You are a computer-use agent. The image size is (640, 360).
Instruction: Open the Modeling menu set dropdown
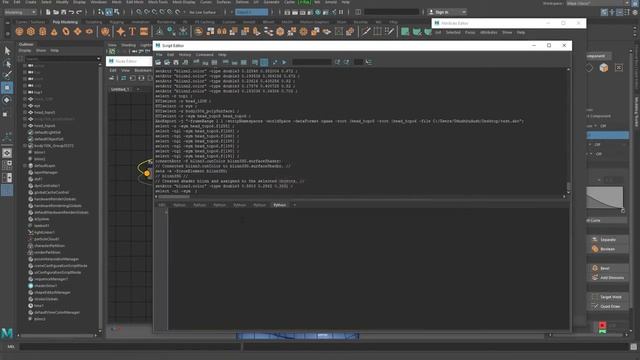[20, 12]
